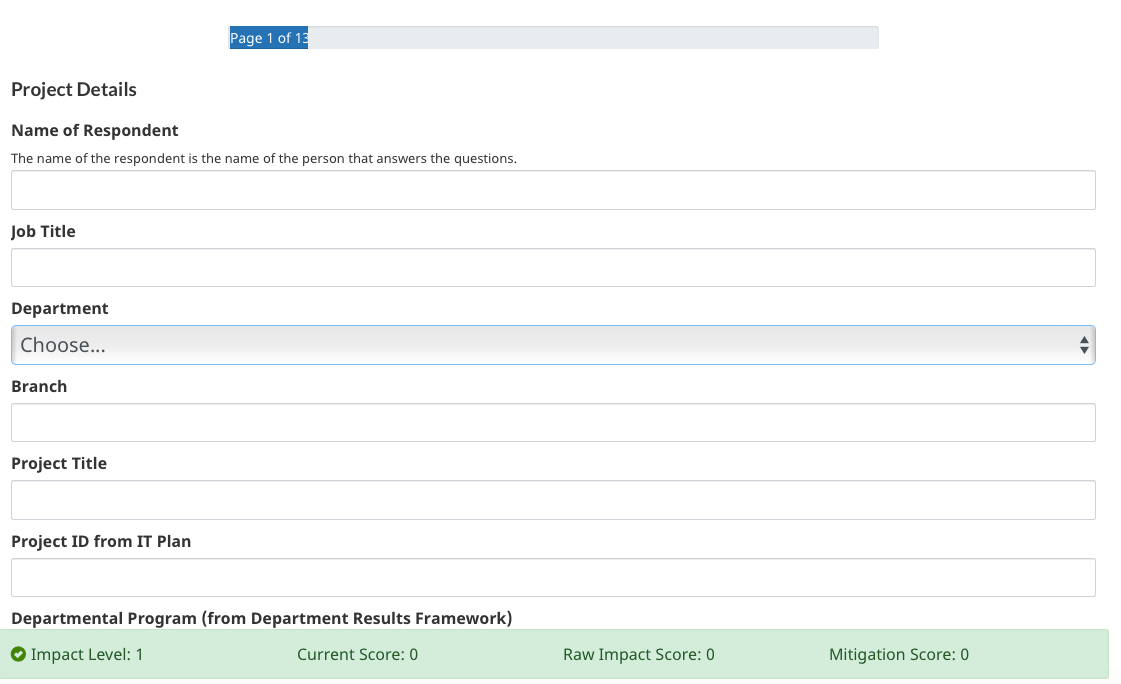
Task: Click the Impact Level: 1 status text
Action: coord(87,655)
